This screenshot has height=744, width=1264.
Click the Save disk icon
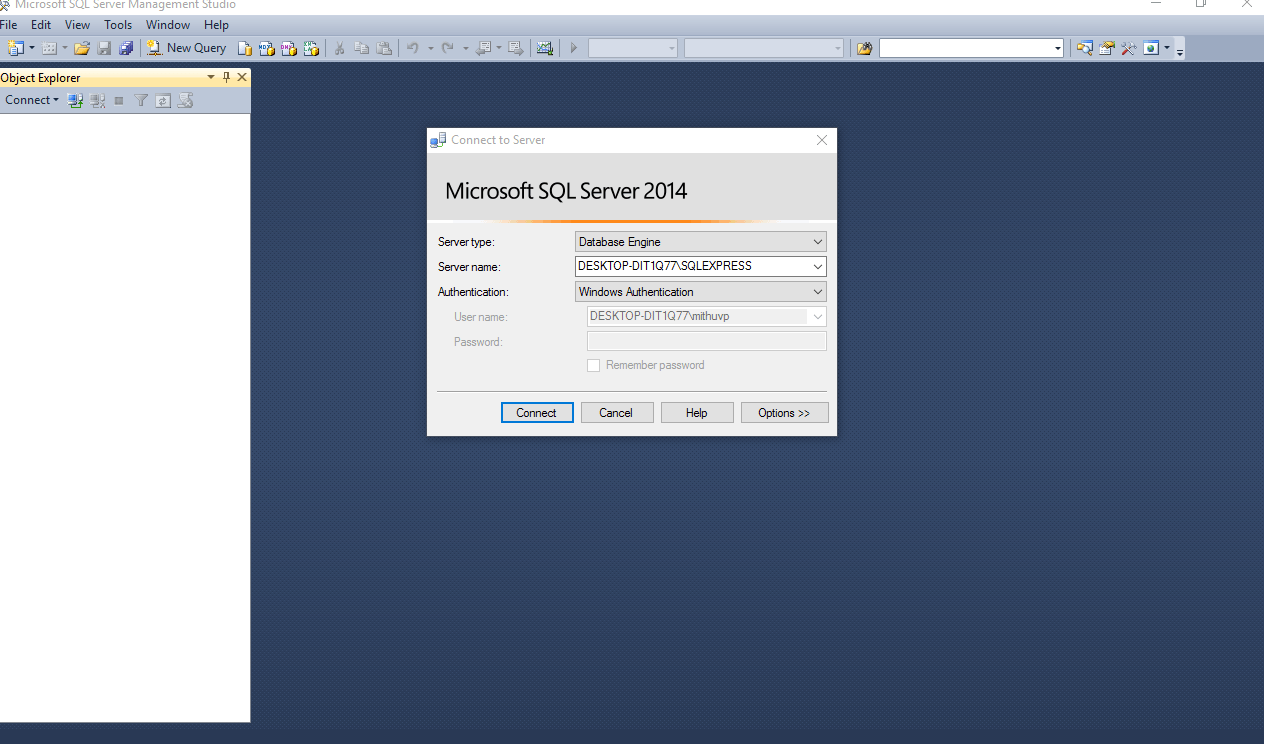(104, 48)
